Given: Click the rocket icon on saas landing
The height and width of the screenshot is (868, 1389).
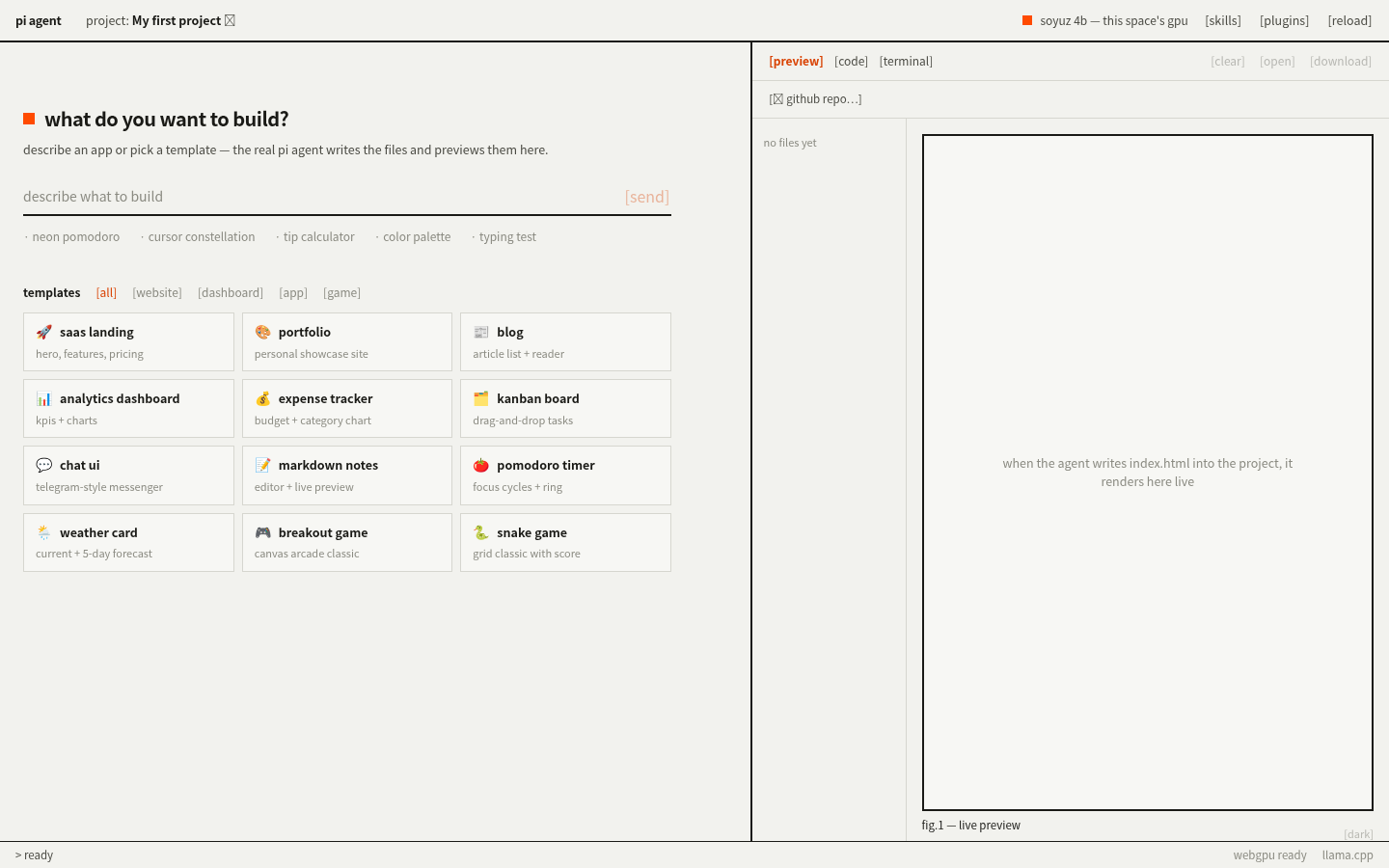Looking at the screenshot, I should [x=44, y=332].
